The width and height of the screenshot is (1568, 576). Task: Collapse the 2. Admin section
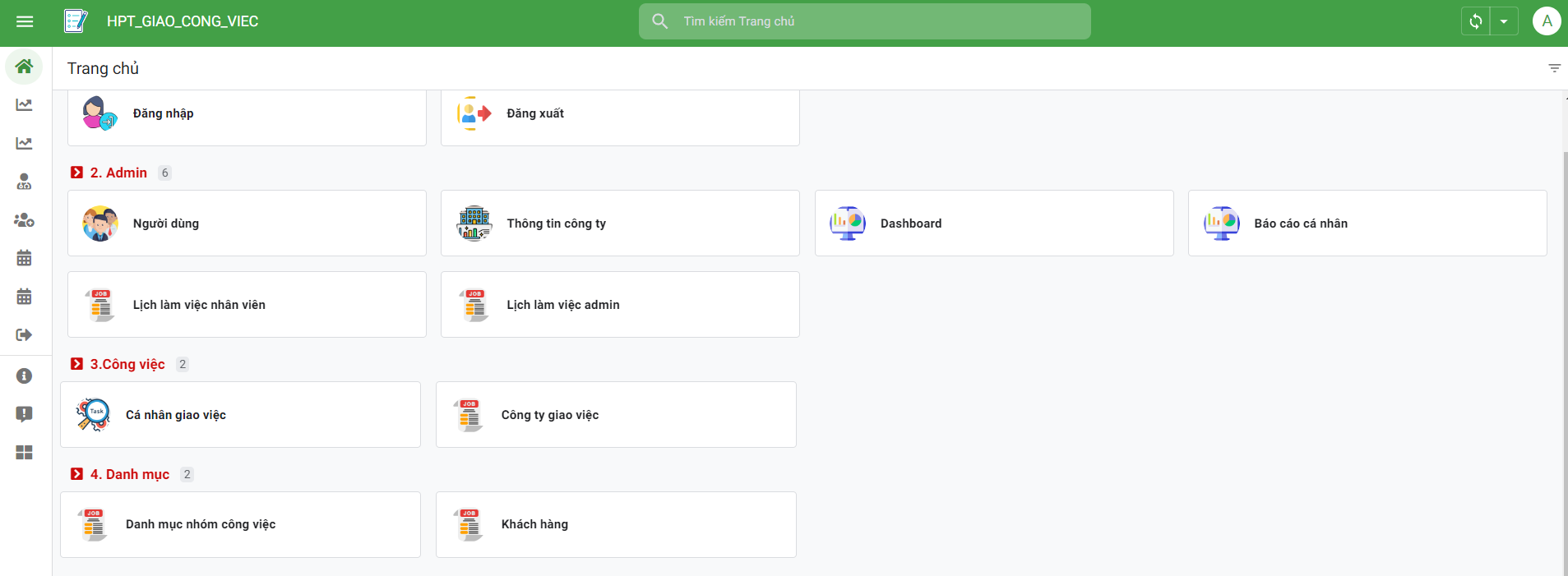[x=77, y=173]
